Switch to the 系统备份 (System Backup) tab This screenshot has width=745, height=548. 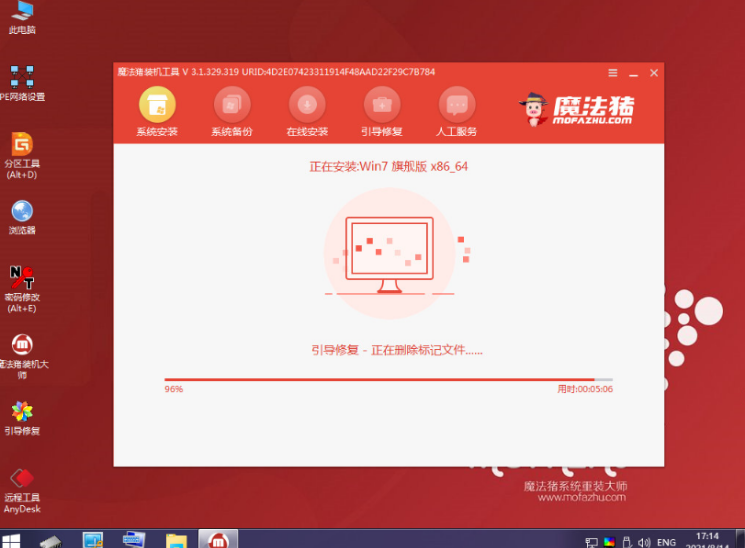pyautogui.click(x=232, y=111)
